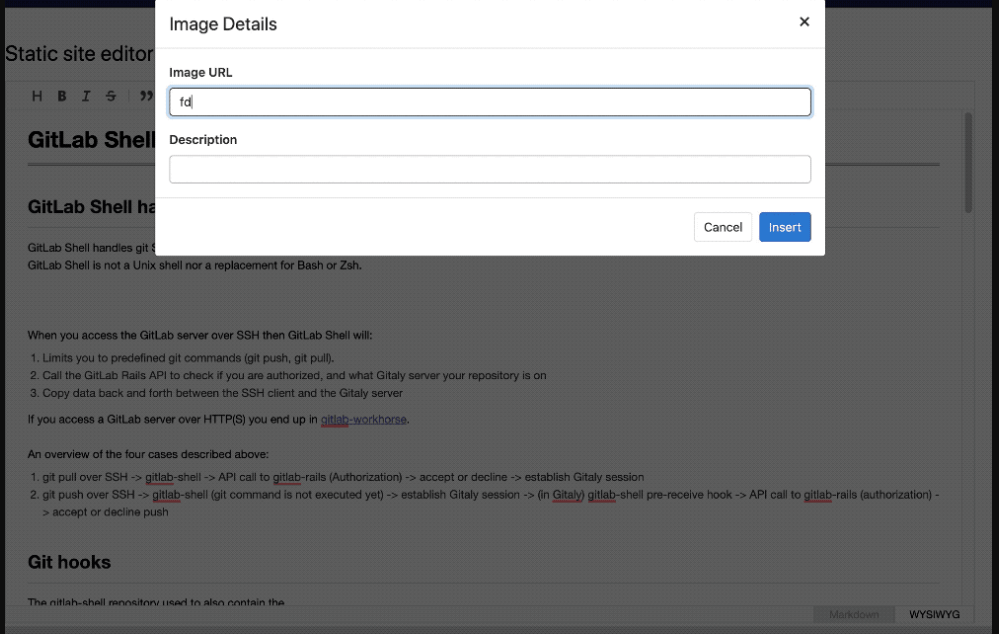999x634 pixels.
Task: Select the Heading (H) toolbar icon
Action: pyautogui.click(x=37, y=96)
